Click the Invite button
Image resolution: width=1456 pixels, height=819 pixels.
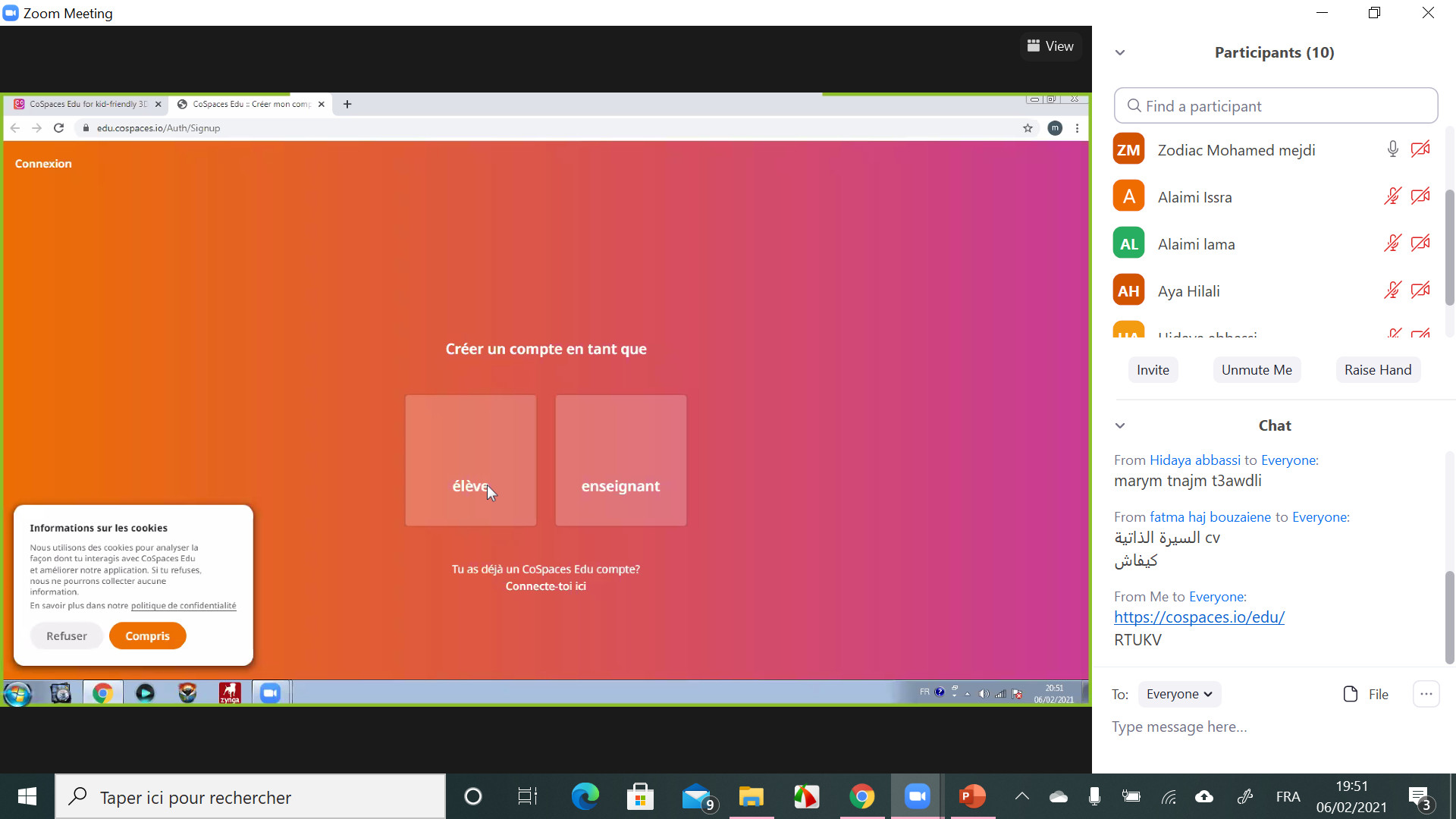pos(1153,370)
